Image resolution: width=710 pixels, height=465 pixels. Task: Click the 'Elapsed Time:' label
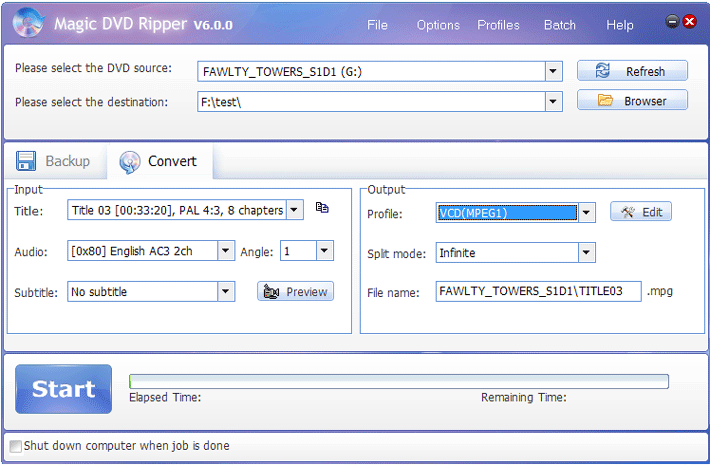click(165, 398)
